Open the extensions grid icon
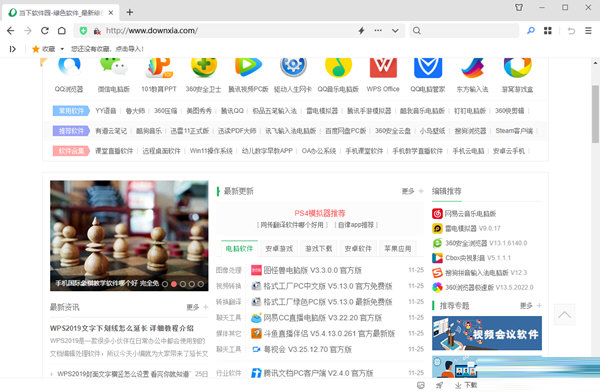This screenshot has height=392, width=600. pos(548,31)
